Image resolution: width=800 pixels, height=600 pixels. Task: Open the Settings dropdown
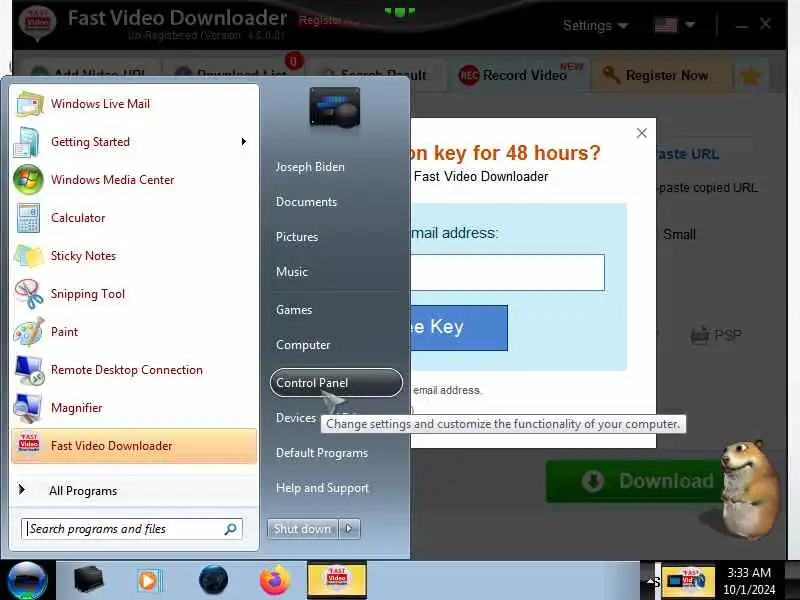595,26
